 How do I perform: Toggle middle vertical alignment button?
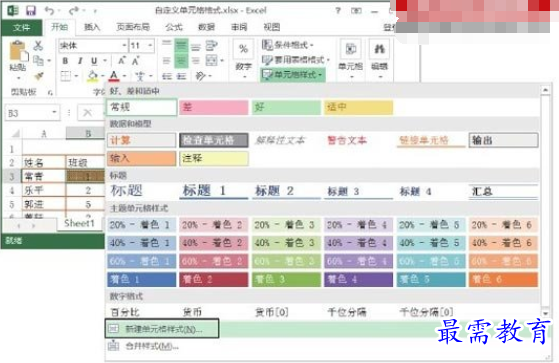181,46
